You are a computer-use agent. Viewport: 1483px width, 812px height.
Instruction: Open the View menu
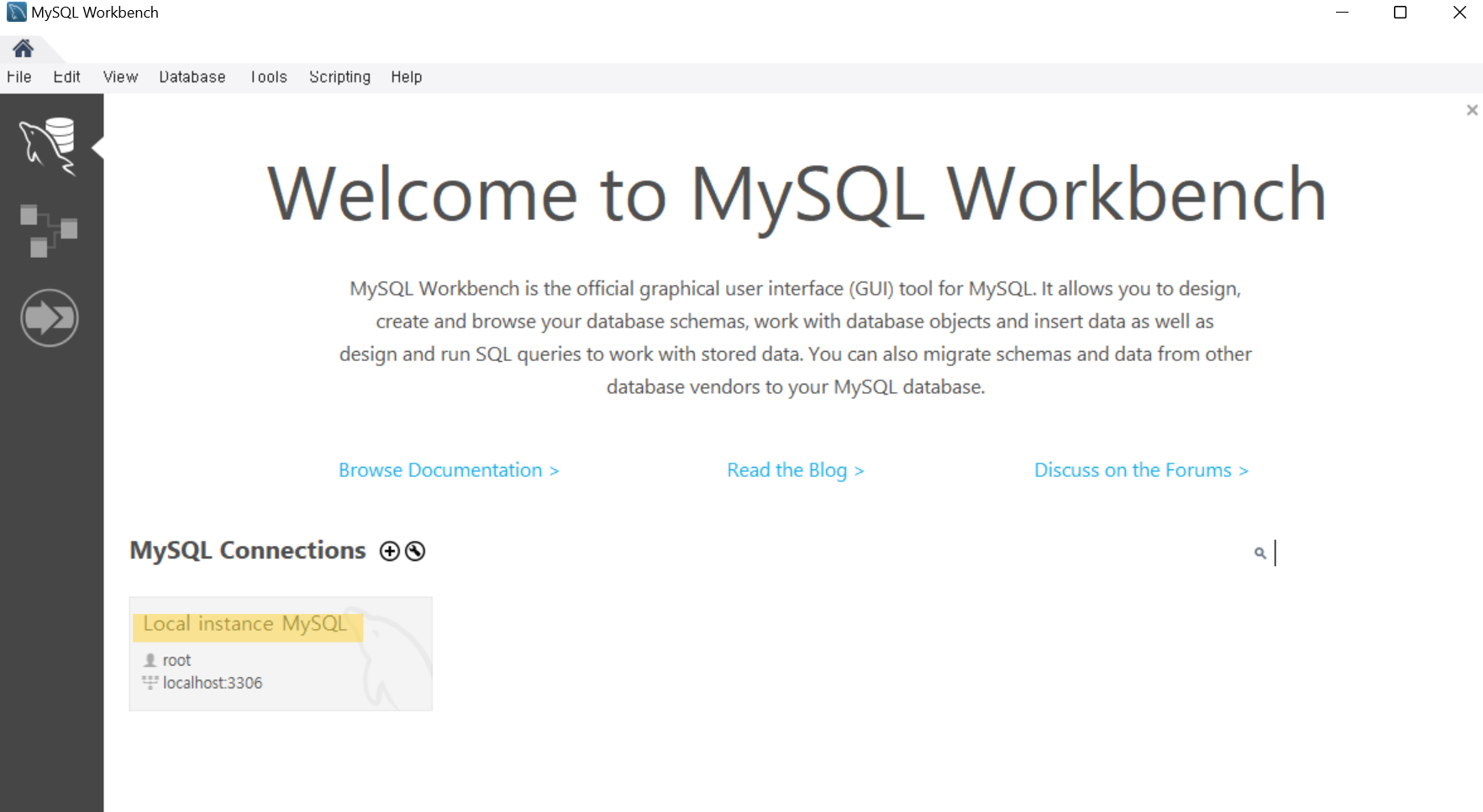point(120,77)
